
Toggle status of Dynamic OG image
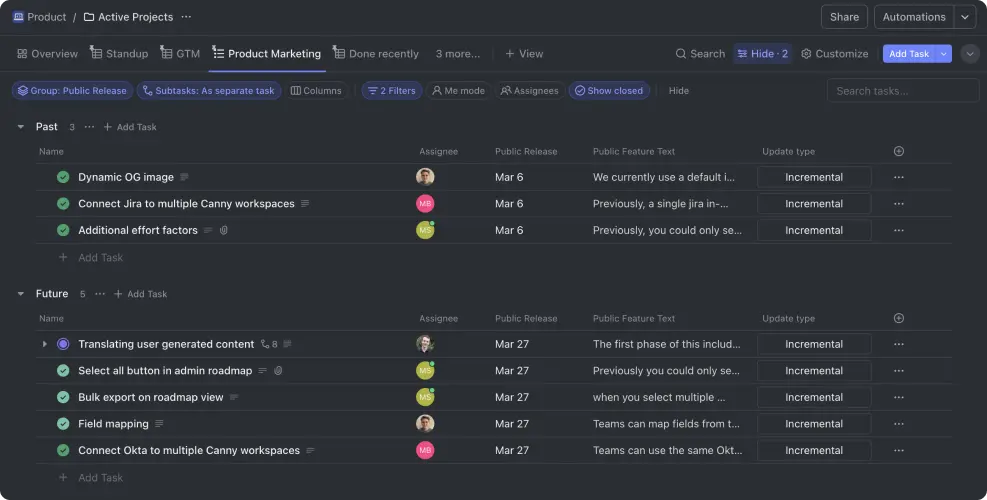click(63, 177)
